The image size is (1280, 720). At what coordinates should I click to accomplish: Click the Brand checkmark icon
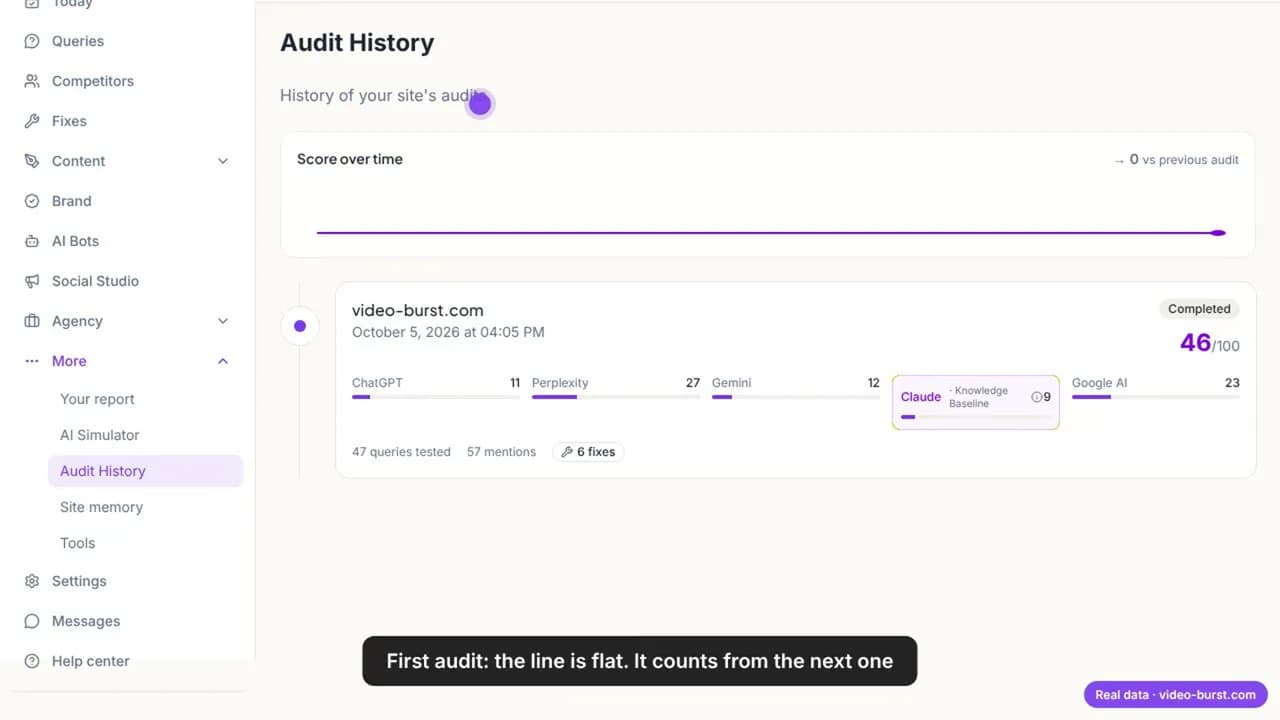32,201
